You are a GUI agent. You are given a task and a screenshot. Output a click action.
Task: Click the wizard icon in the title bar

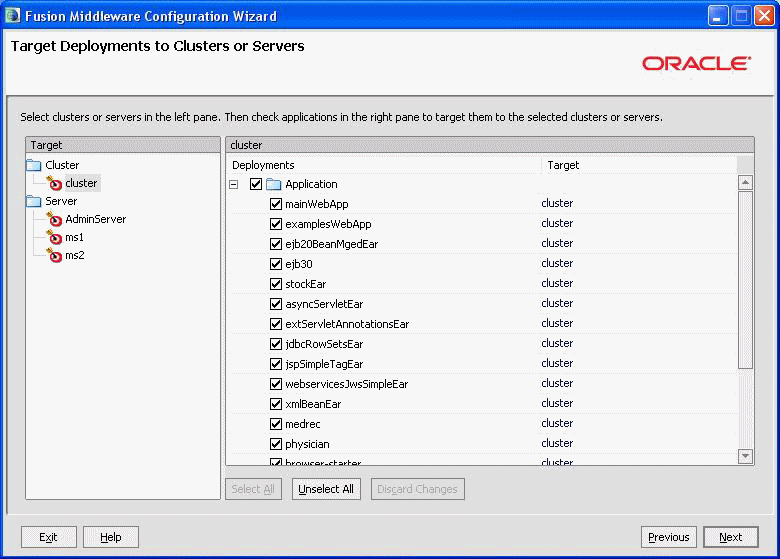(12, 16)
